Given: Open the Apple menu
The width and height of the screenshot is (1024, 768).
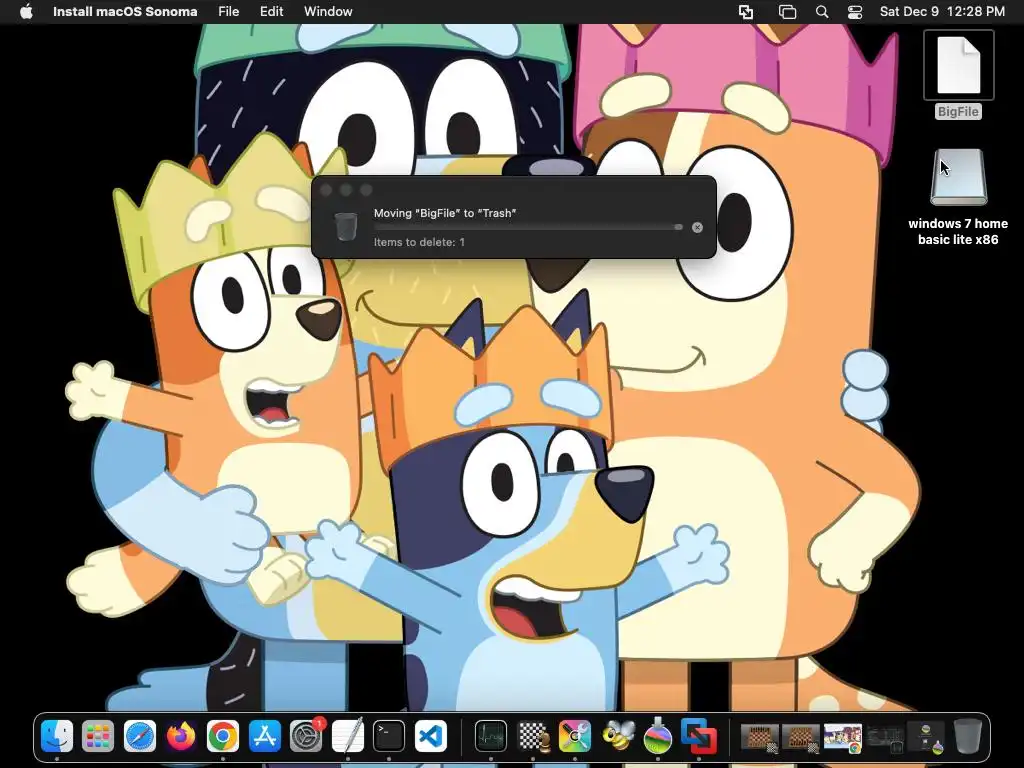Looking at the screenshot, I should [26, 12].
